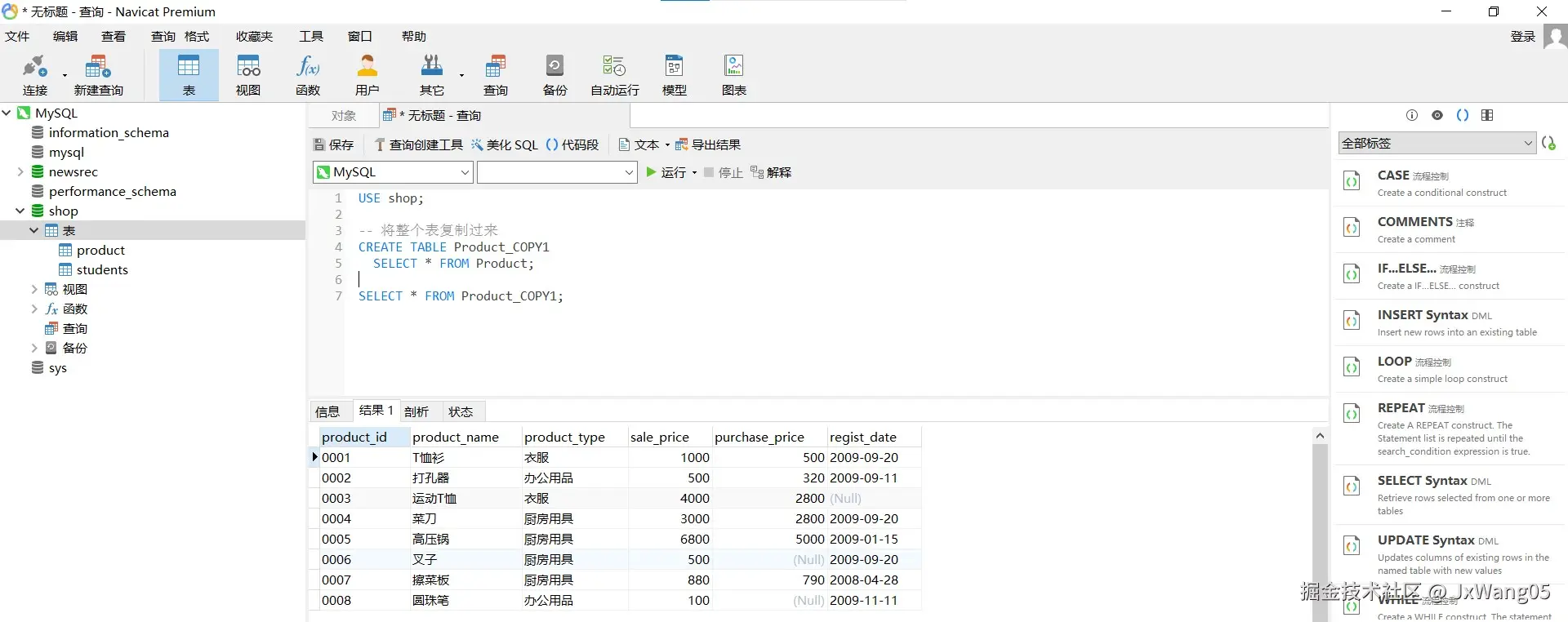The width and height of the screenshot is (1568, 622).
Task: Click the 停止 (Stop) button
Action: tap(723, 172)
